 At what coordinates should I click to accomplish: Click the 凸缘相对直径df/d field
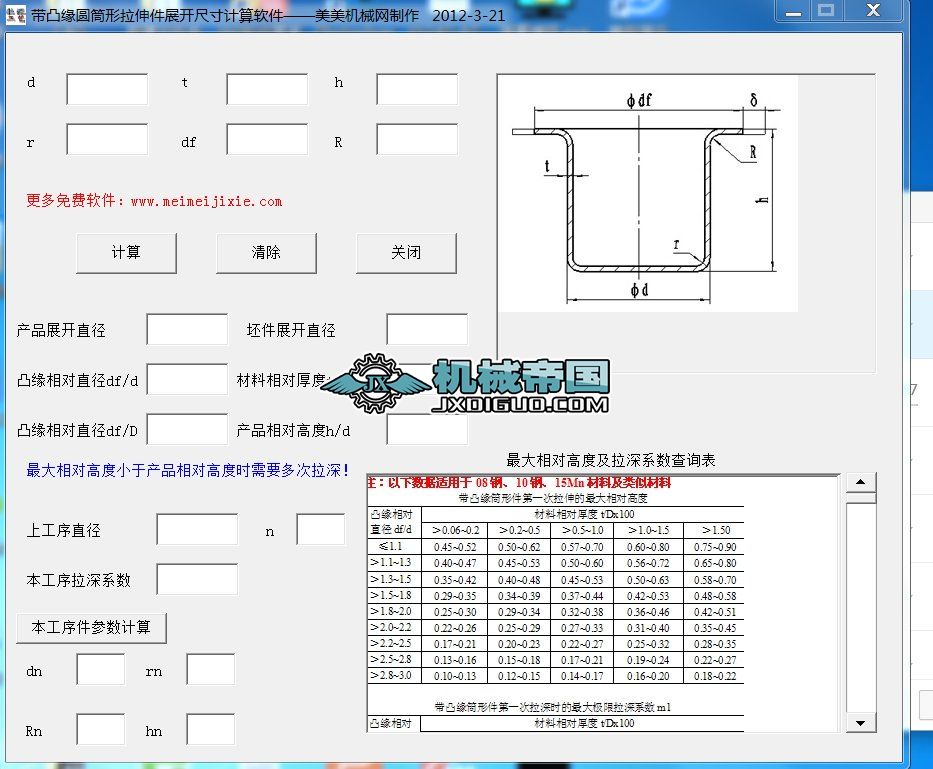187,379
